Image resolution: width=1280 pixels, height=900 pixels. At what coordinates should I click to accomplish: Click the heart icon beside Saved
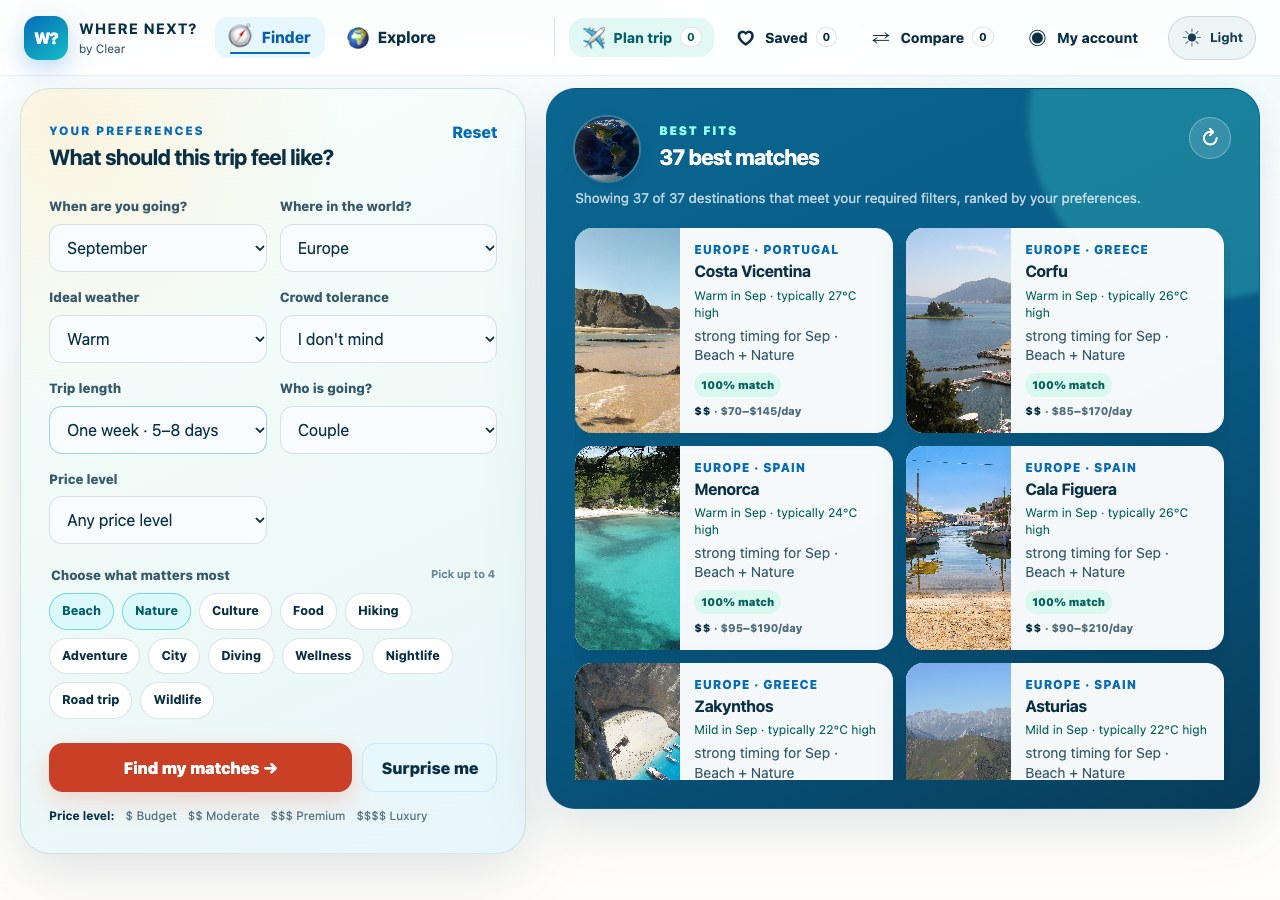tap(745, 38)
